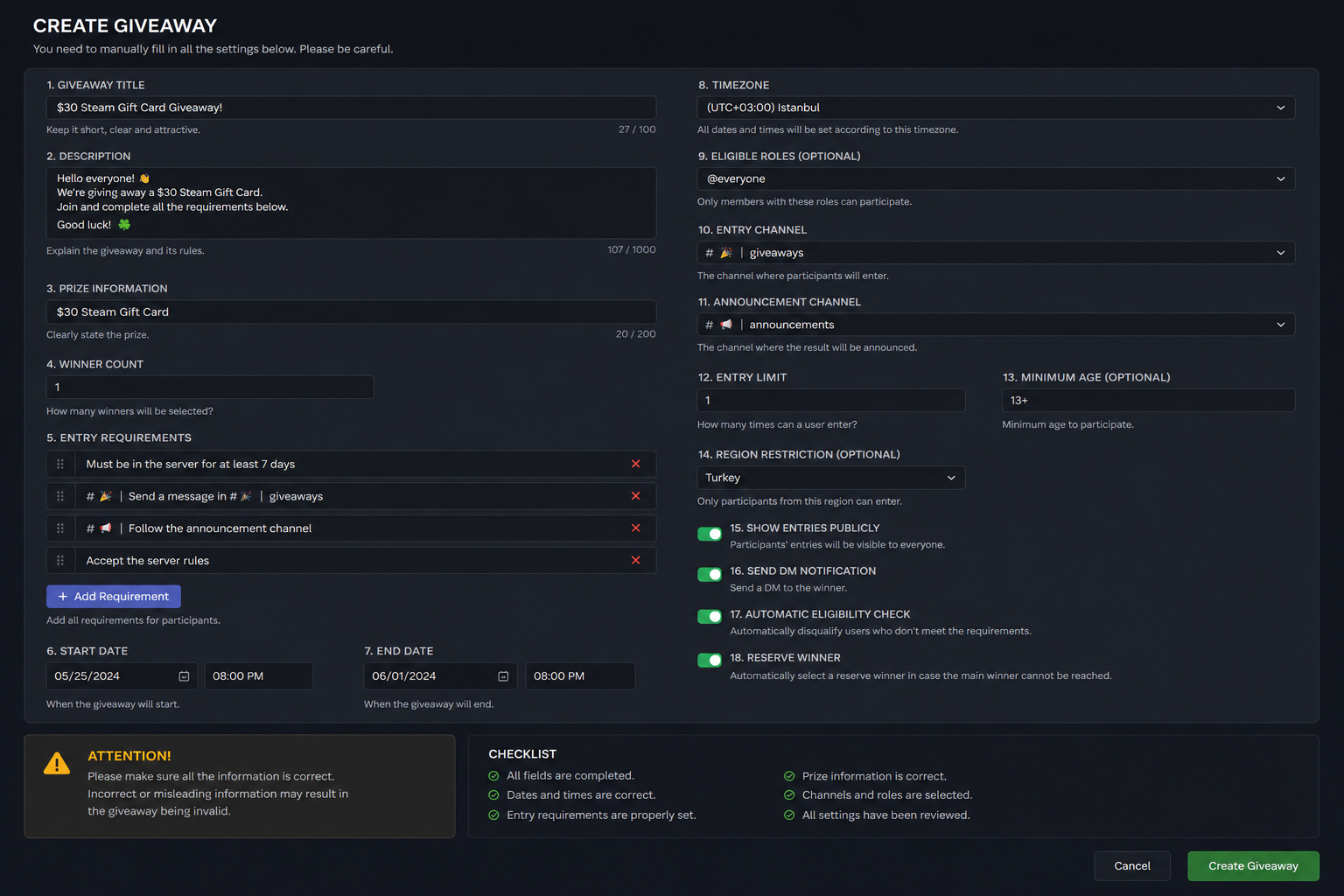
Task: Click into the Prize Information field
Action: point(351,312)
